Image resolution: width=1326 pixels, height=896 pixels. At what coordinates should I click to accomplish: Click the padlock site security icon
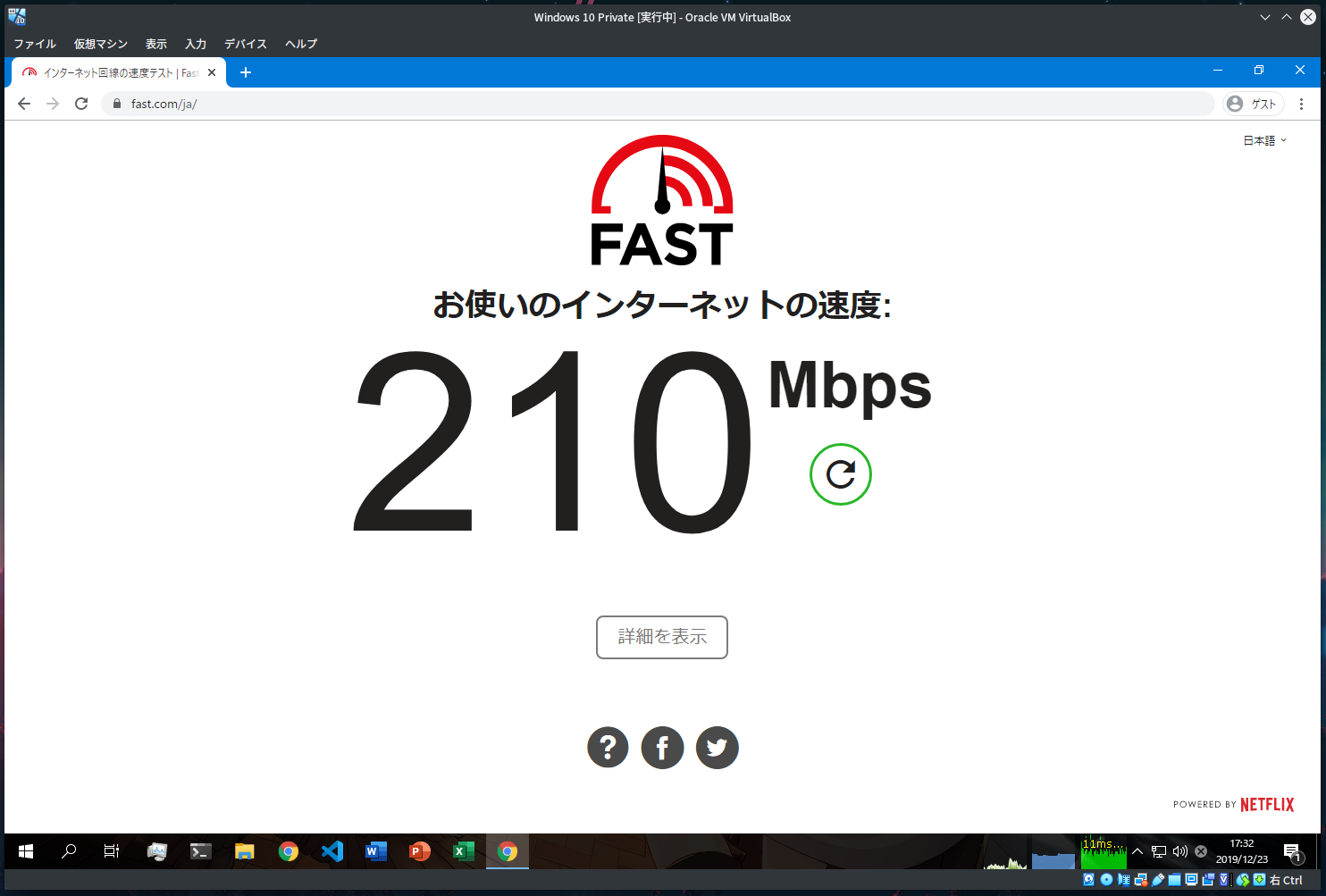click(x=116, y=104)
